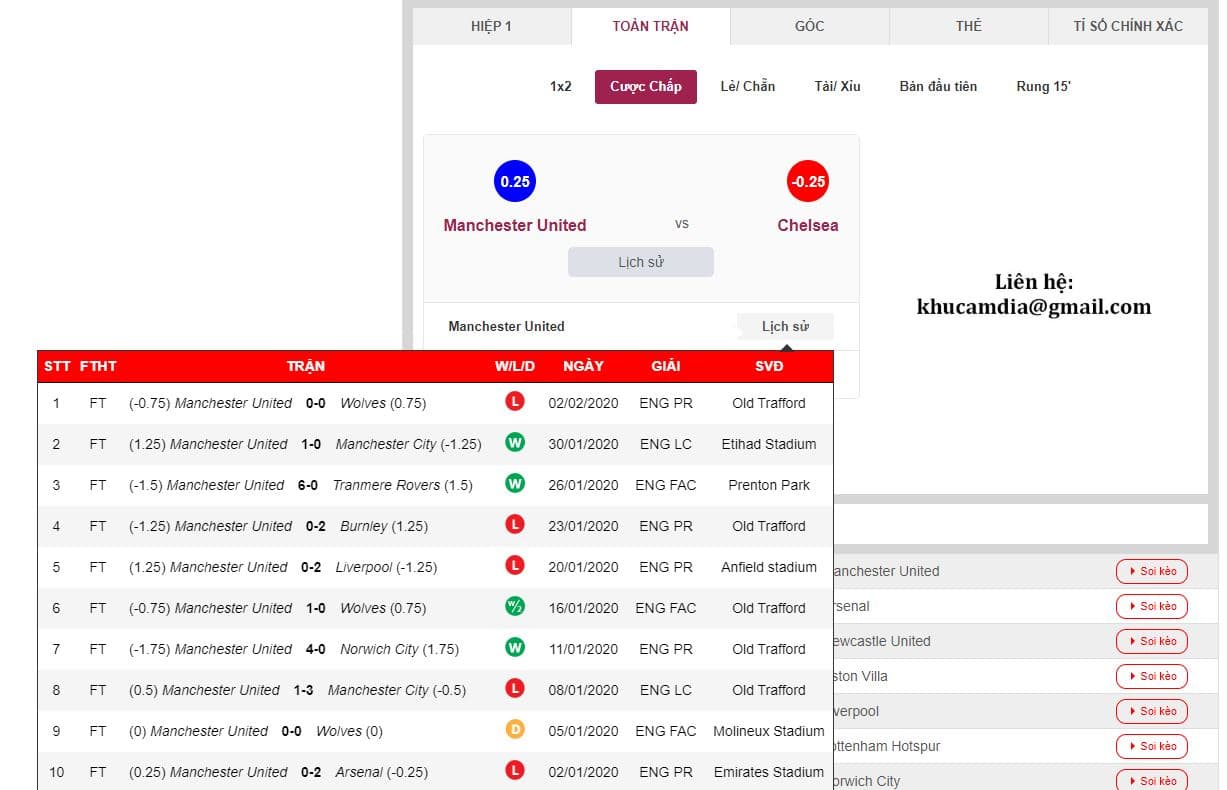The width and height of the screenshot is (1227, 790).
Task: Select the Tài/ Xỉu bet type
Action: (x=837, y=86)
